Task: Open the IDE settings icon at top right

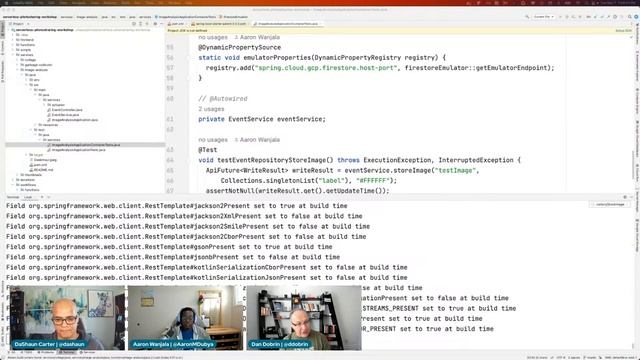Action: click(636, 17)
